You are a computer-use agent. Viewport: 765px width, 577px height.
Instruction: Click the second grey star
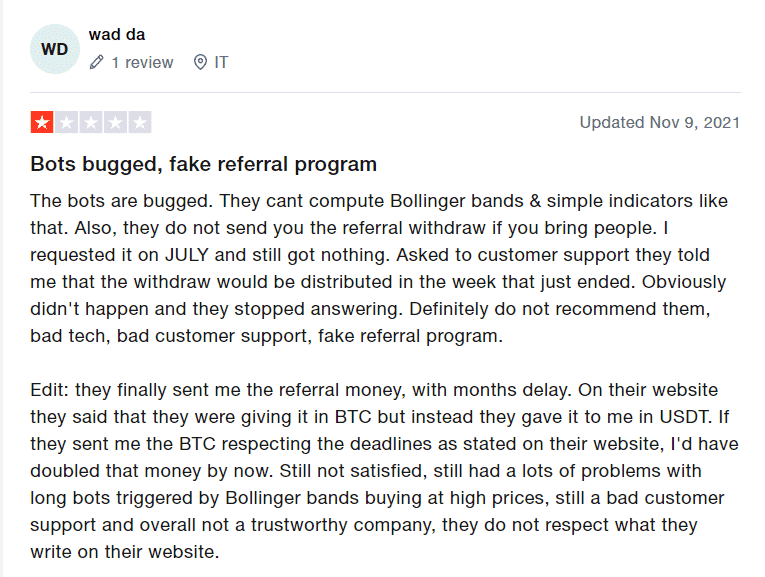(x=66, y=122)
